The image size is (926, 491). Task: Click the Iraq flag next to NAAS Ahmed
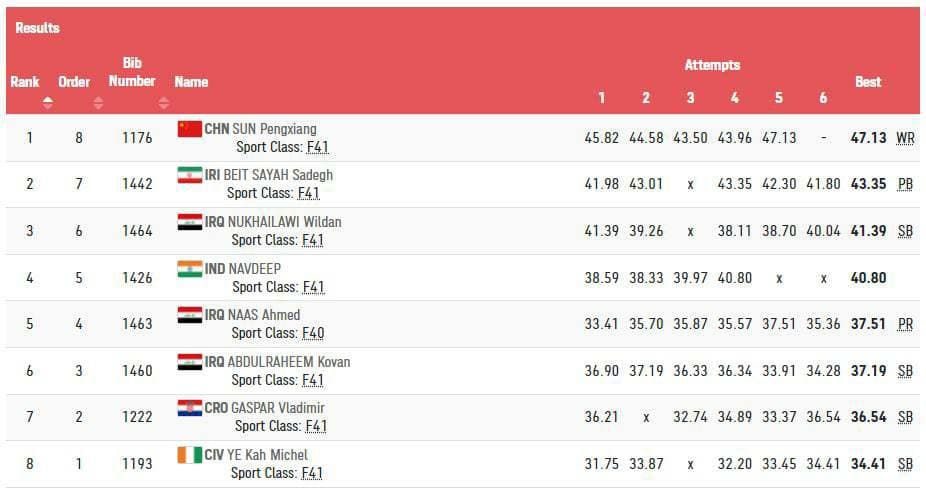click(189, 315)
